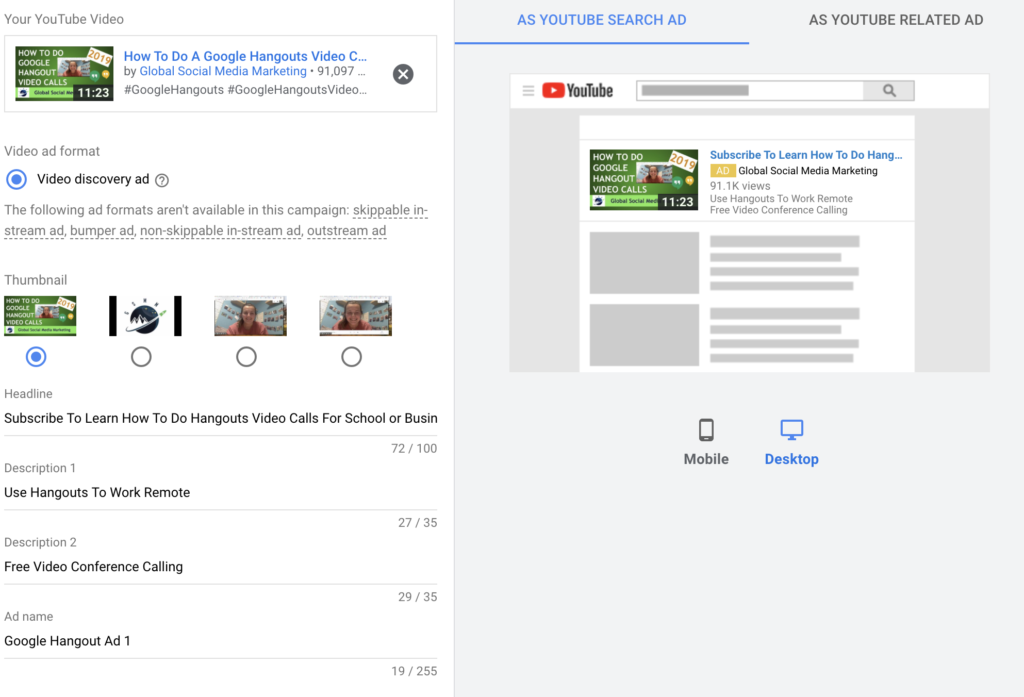Choose the third thumbnail of the presenter
Image resolution: width=1024 pixels, height=697 pixels.
click(250, 316)
